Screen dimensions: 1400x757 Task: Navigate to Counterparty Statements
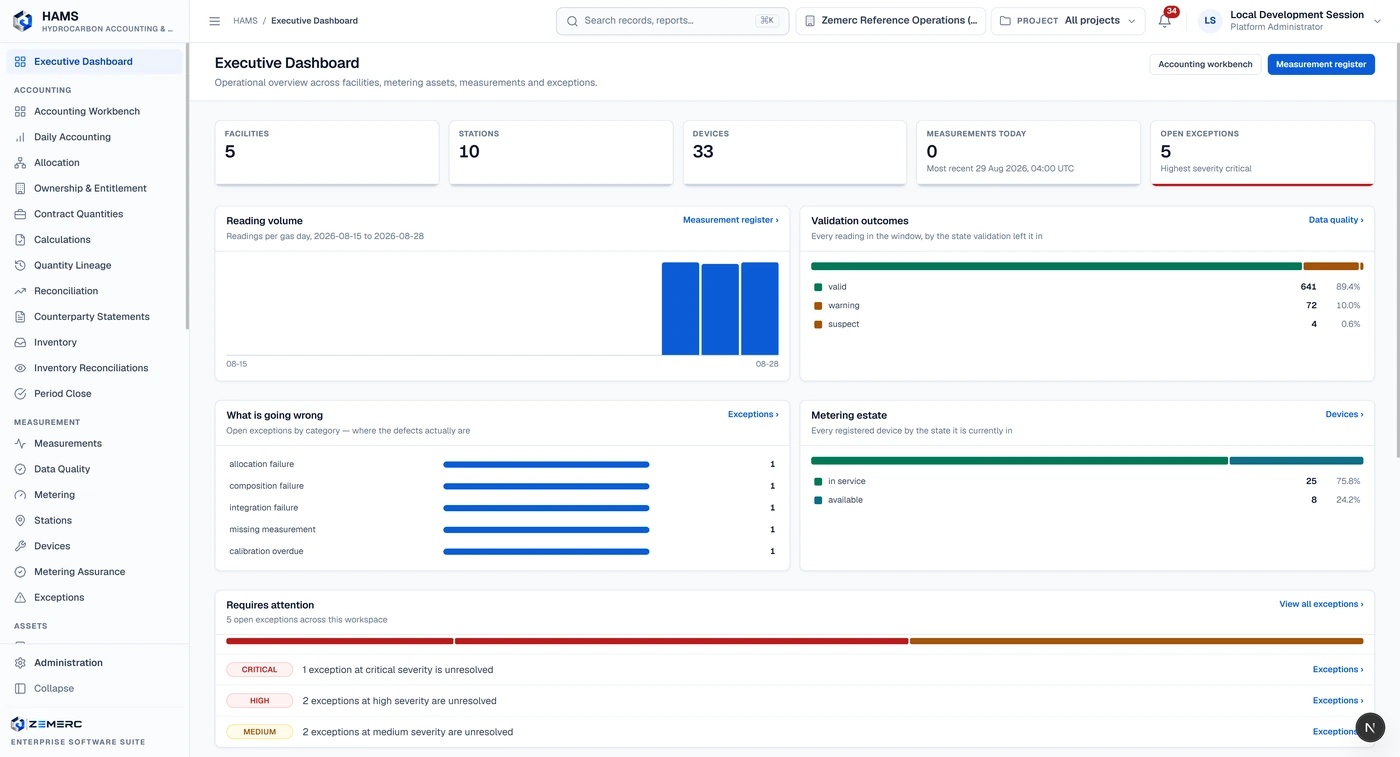pyautogui.click(x=94, y=317)
